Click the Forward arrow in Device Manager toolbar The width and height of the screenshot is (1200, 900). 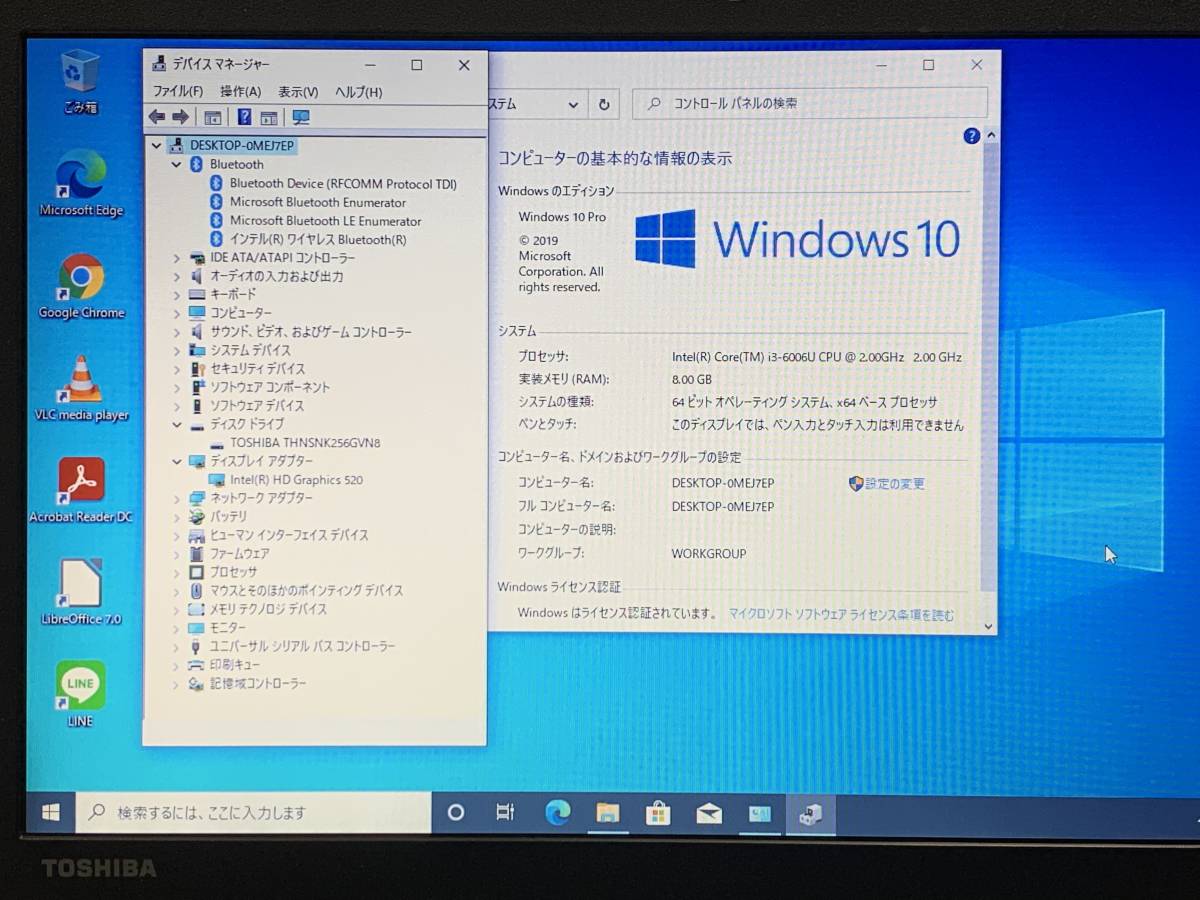180,117
